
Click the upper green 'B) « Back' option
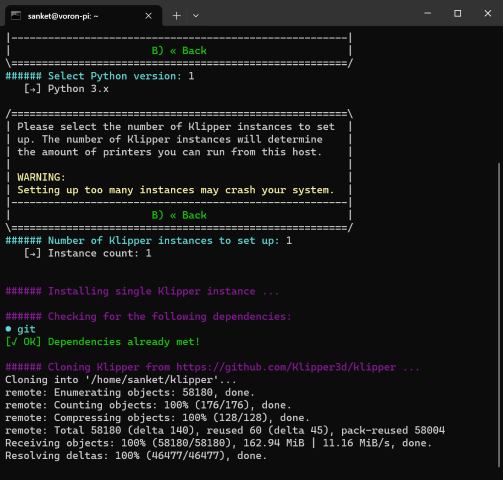(x=179, y=51)
